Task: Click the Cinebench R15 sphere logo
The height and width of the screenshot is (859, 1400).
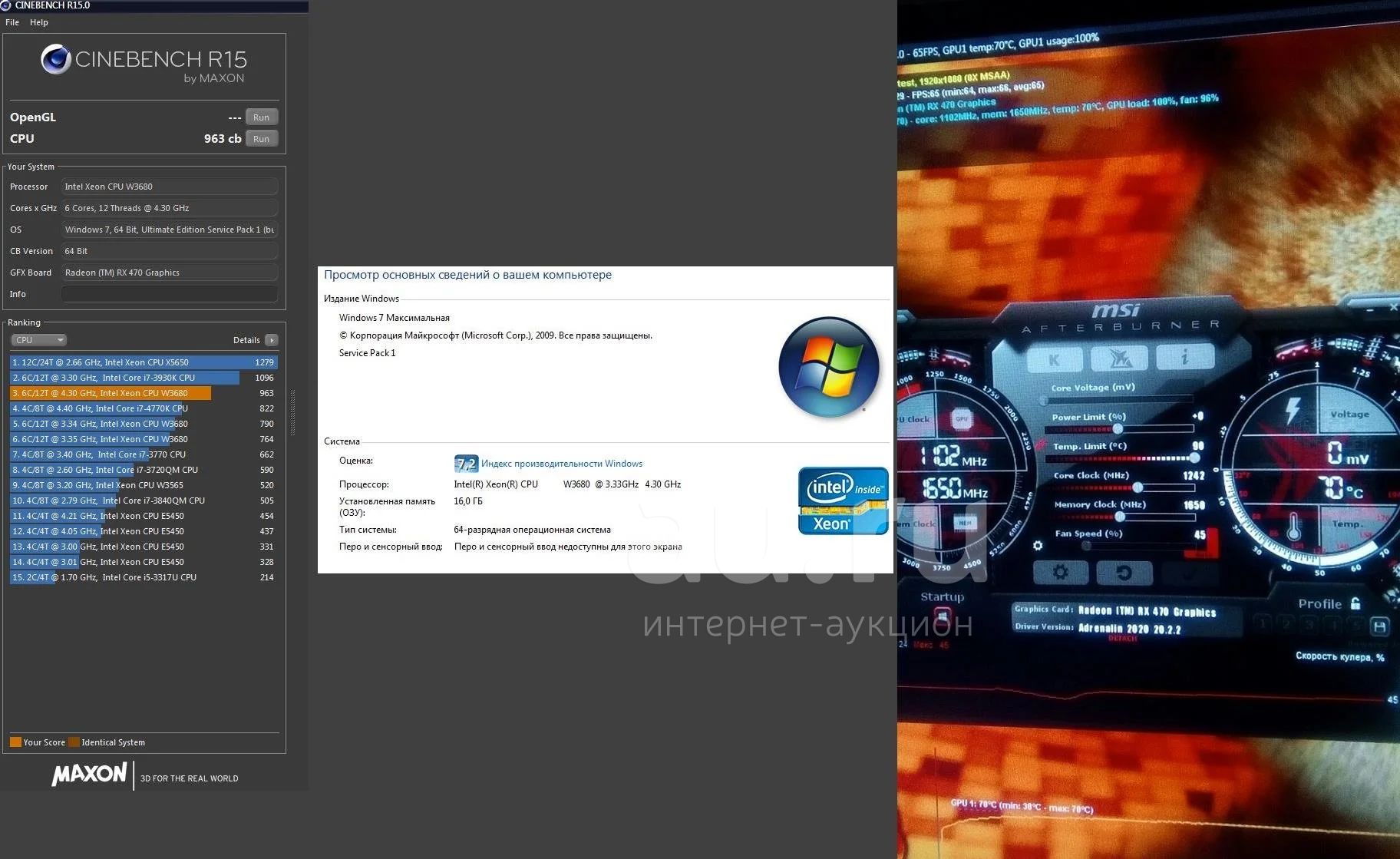Action: (55, 59)
